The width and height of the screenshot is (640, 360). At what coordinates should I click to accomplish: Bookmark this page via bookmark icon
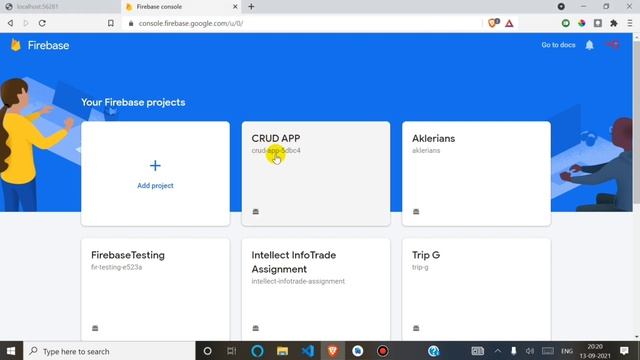click(x=111, y=23)
